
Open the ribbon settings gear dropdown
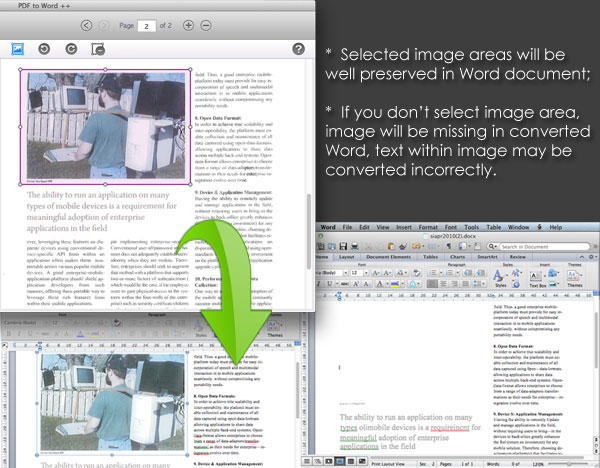pyautogui.click(x=593, y=257)
